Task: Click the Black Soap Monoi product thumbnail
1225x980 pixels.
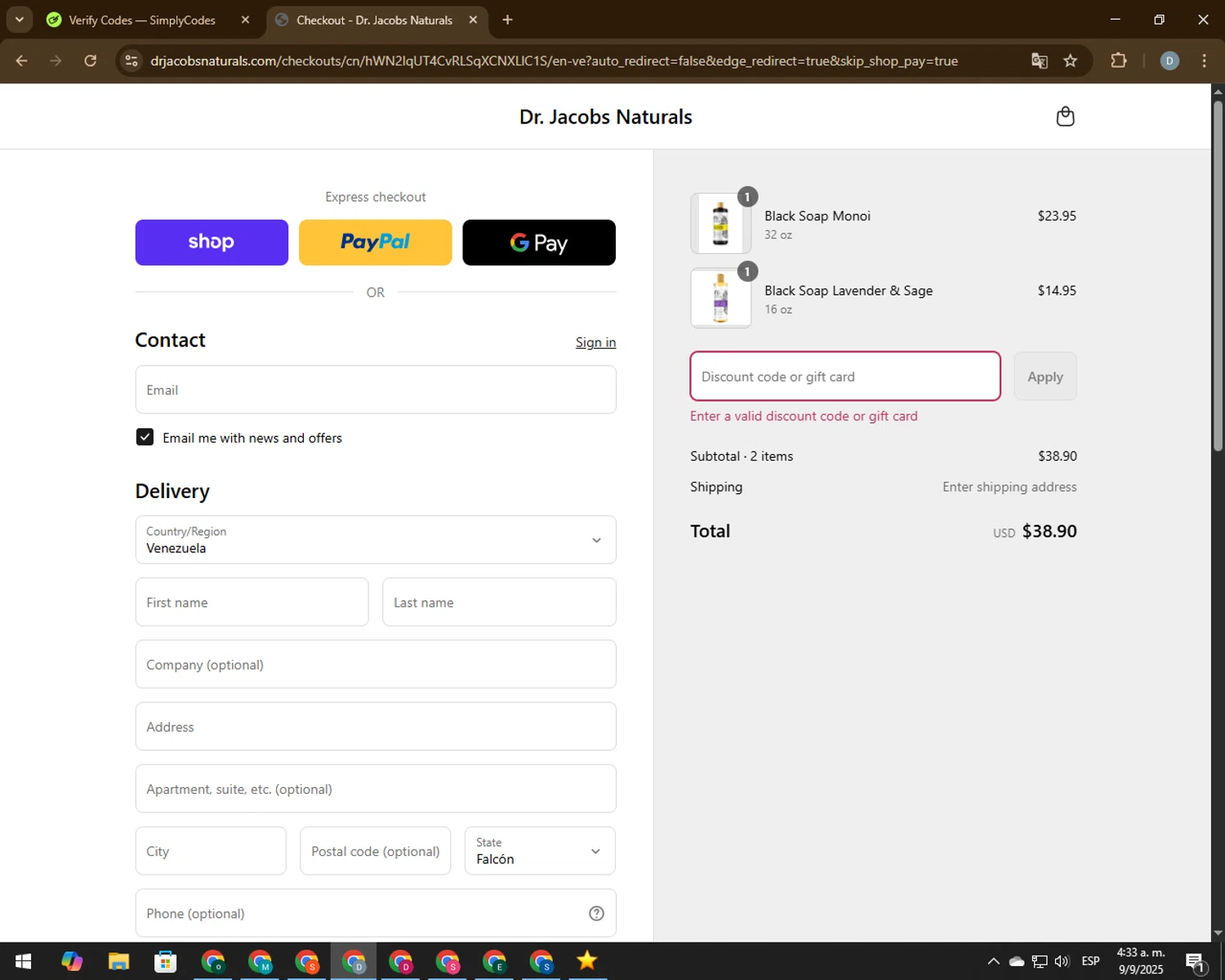Action: point(720,224)
